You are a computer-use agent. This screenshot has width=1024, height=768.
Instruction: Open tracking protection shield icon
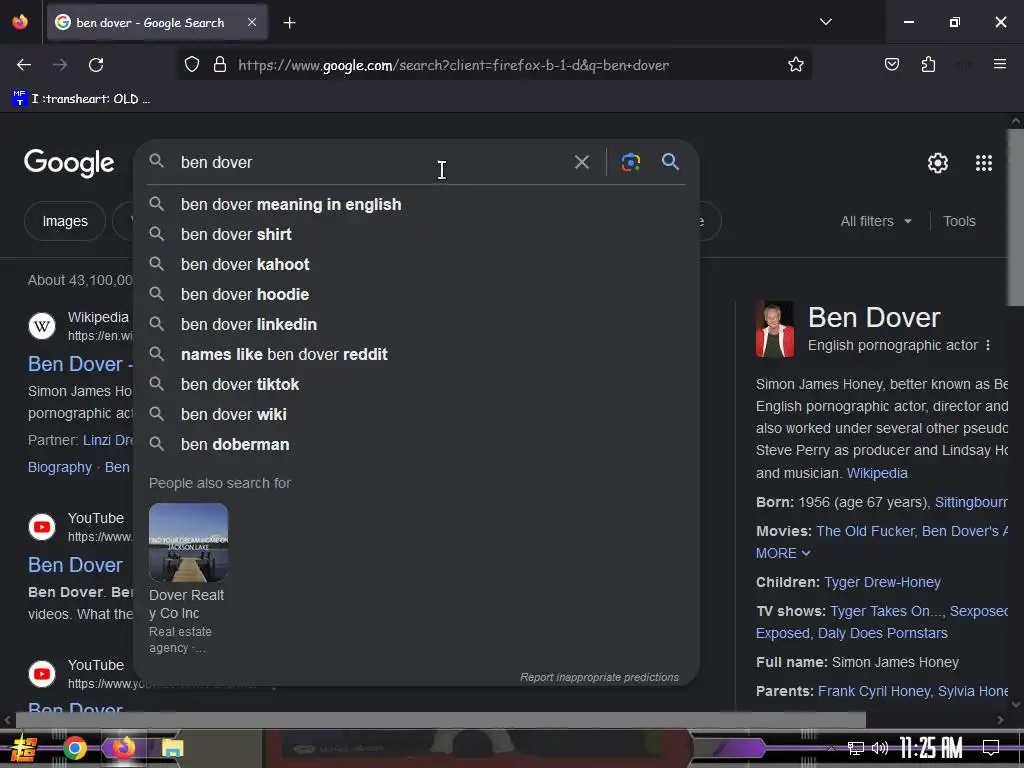click(x=191, y=65)
